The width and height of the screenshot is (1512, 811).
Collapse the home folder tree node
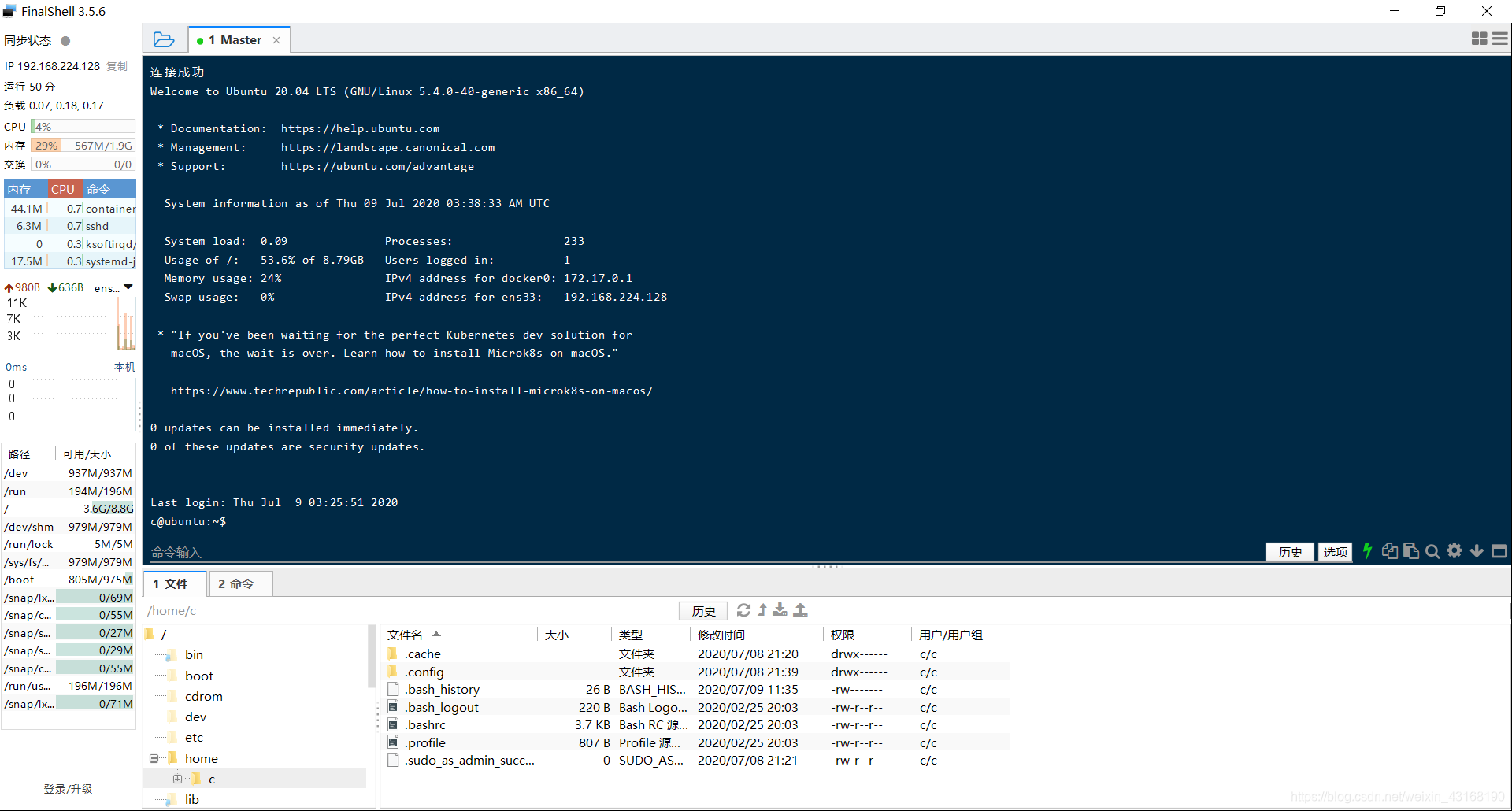[154, 758]
